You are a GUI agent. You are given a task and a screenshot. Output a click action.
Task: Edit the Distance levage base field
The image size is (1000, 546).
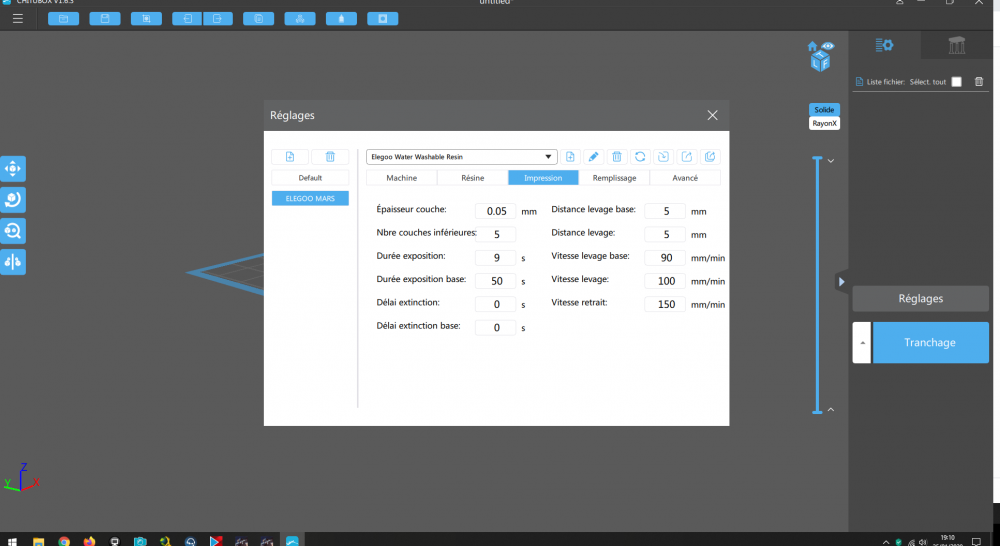[x=665, y=211]
